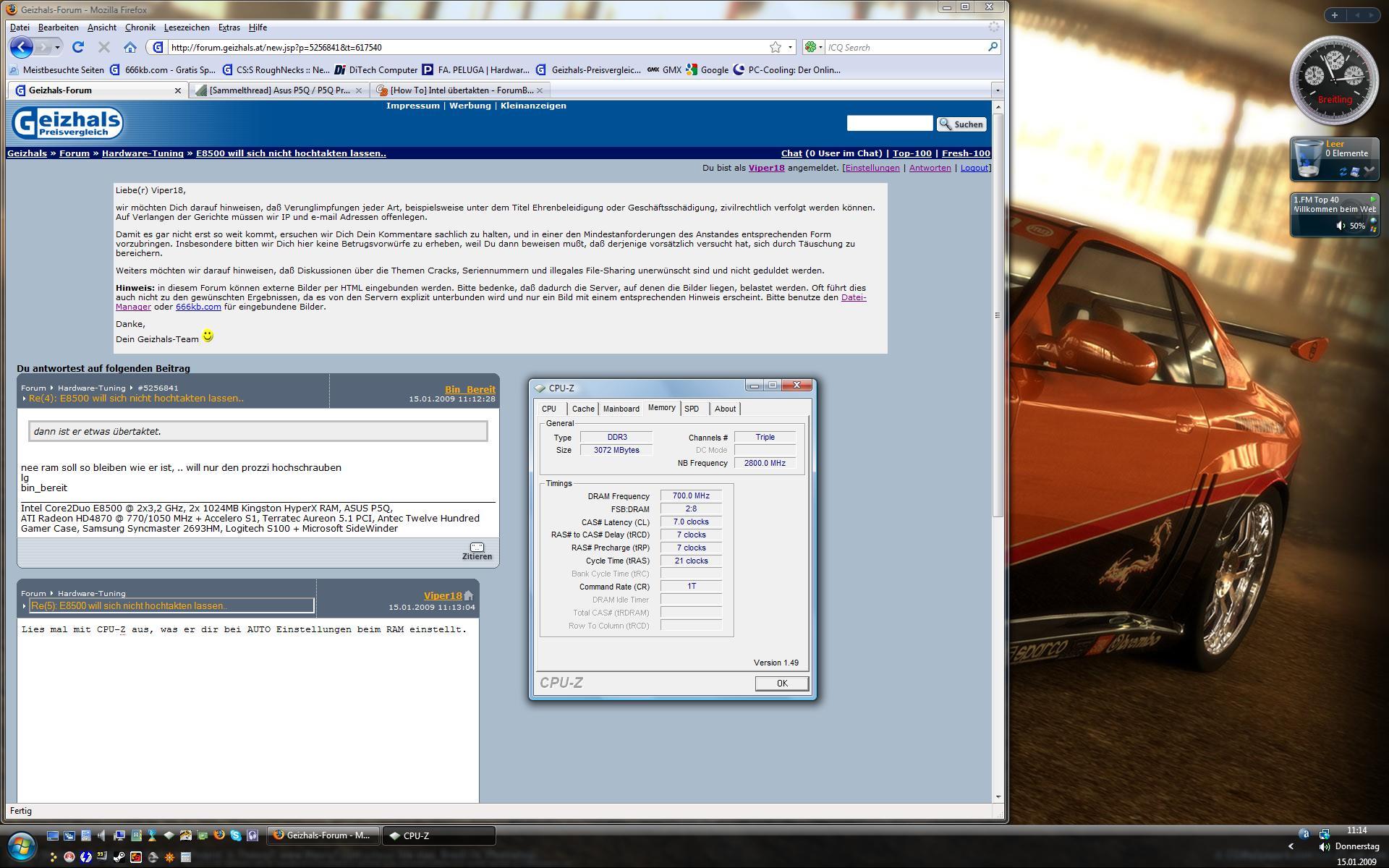Open the calculator quick-launch icon
The height and width of the screenshot is (868, 1389).
(x=186, y=857)
